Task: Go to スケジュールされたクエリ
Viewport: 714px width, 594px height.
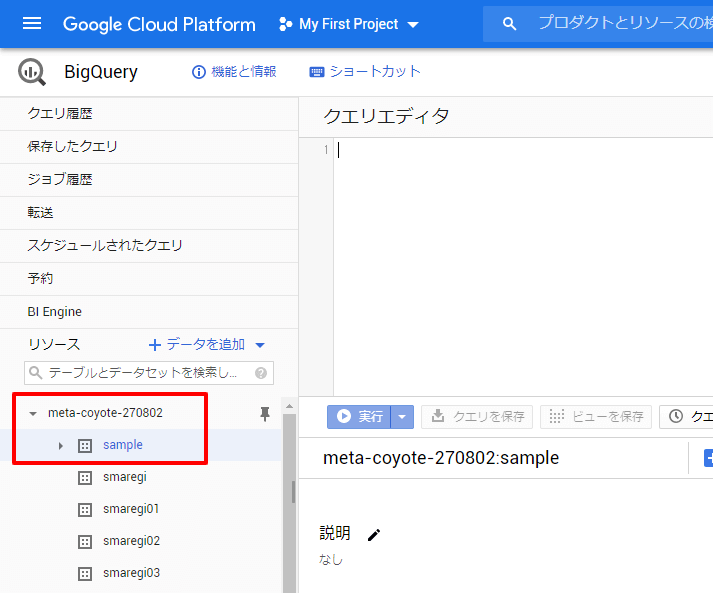Action: click(105, 245)
